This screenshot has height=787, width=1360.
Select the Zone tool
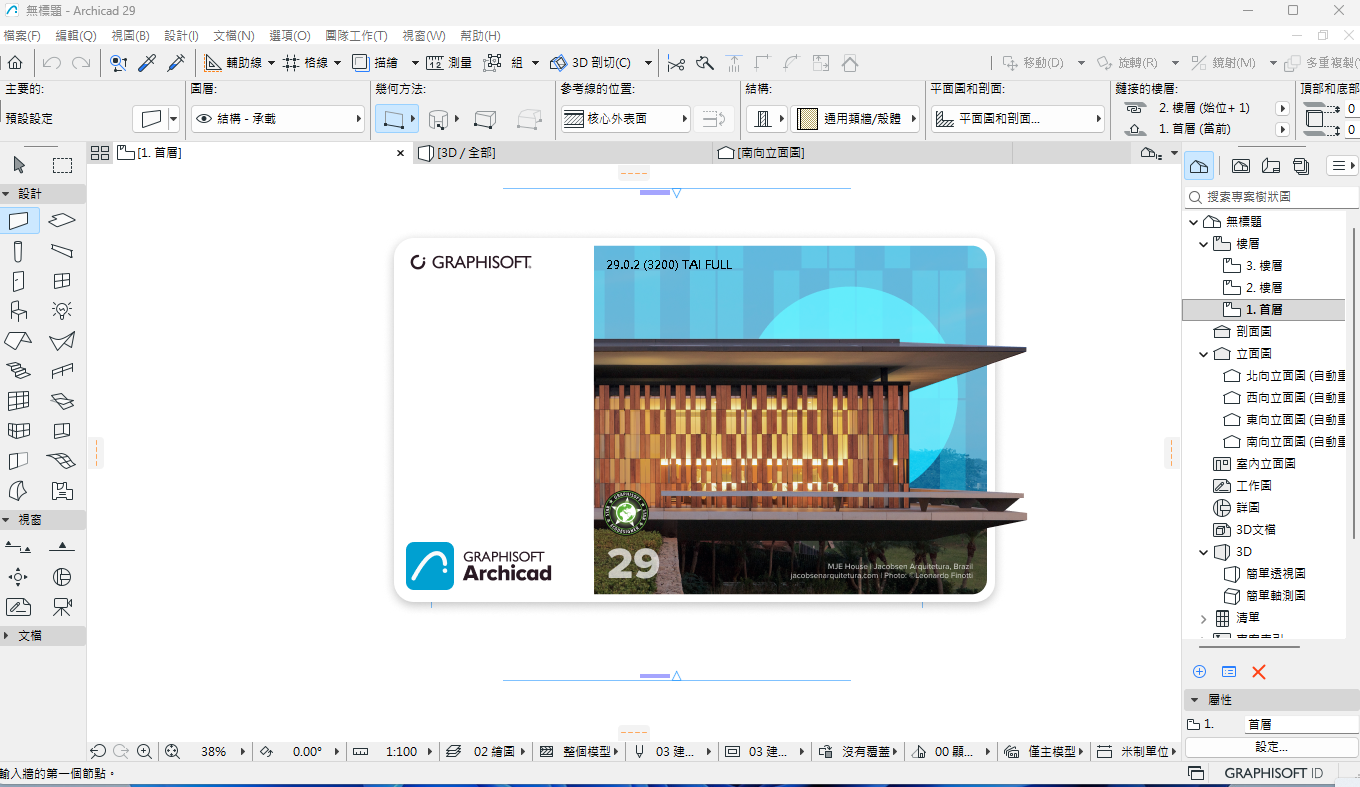click(x=62, y=491)
